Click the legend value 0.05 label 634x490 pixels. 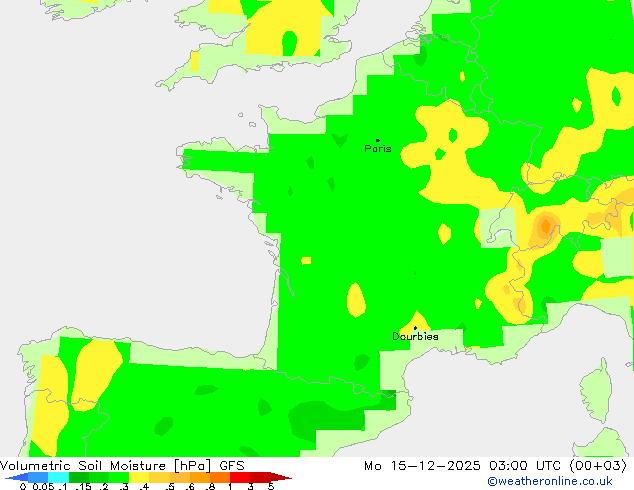click(x=43, y=486)
